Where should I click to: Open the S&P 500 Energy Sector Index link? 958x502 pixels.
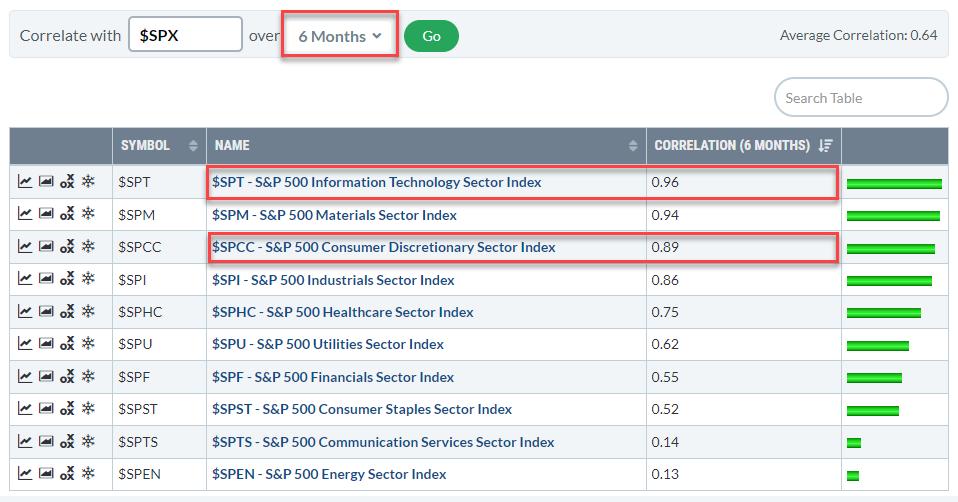tap(329, 474)
